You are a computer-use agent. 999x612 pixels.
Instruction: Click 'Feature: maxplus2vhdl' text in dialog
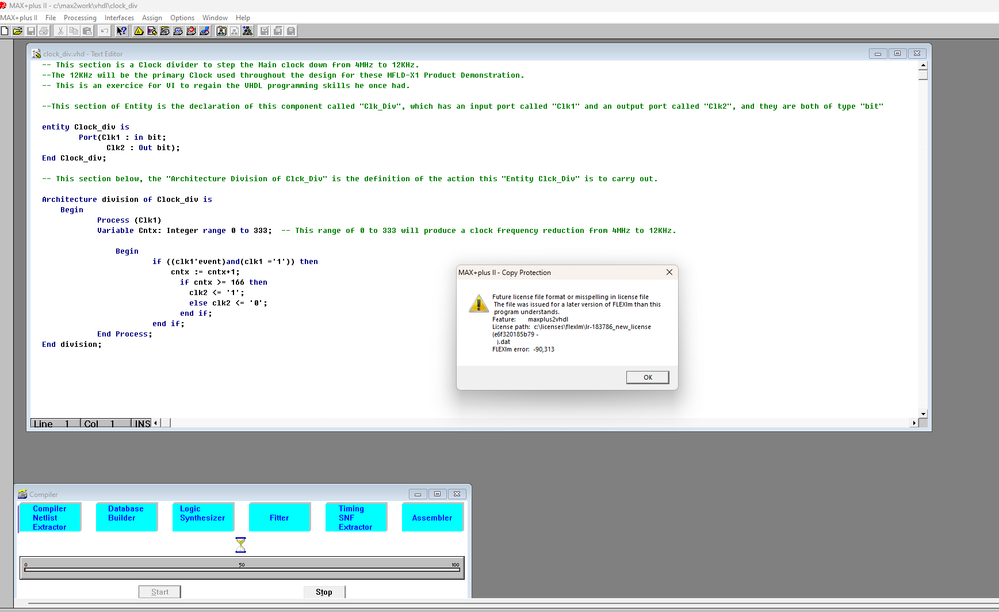click(530, 319)
